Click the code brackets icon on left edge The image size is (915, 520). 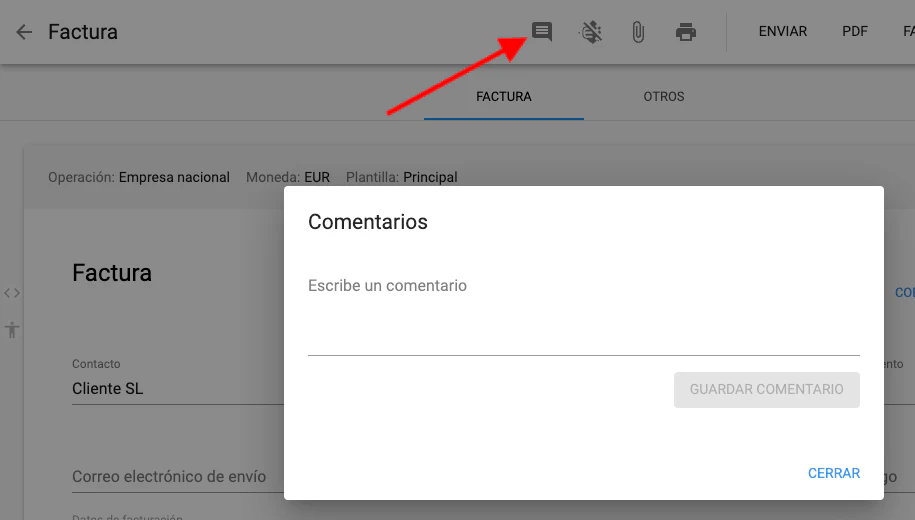click(12, 293)
